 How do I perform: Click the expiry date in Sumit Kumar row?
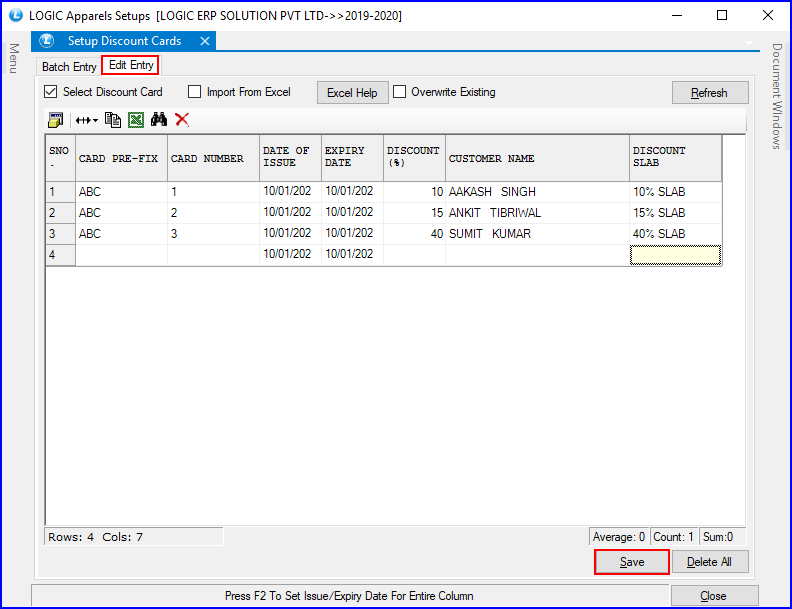pyautogui.click(x=352, y=234)
